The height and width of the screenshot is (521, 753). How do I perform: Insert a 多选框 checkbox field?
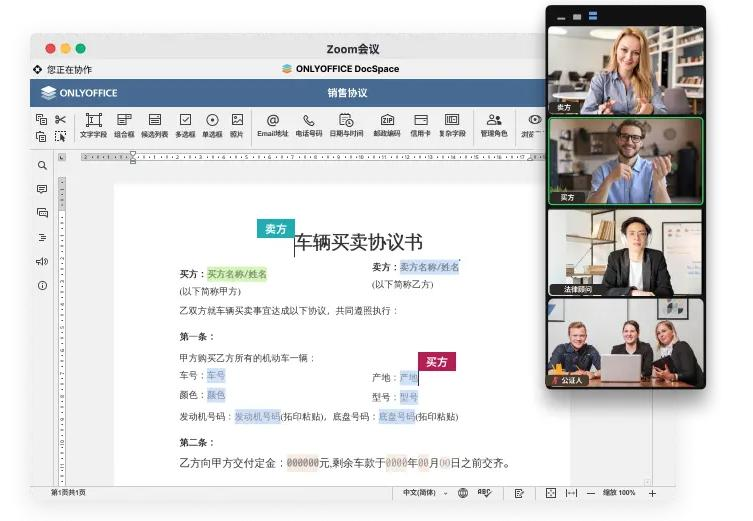[185, 125]
